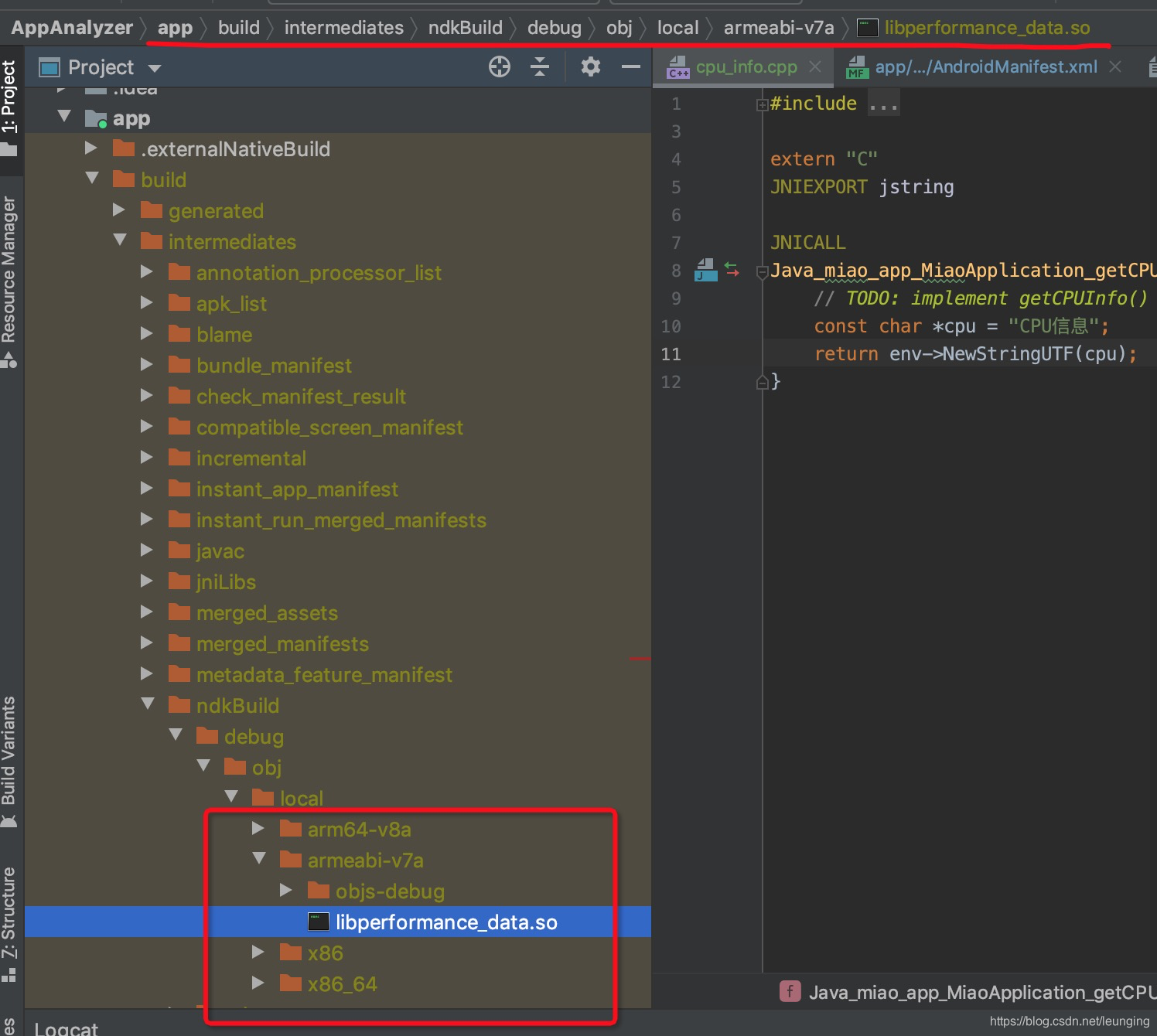Click 'intermediates' in the breadcrumb bar

344,28
